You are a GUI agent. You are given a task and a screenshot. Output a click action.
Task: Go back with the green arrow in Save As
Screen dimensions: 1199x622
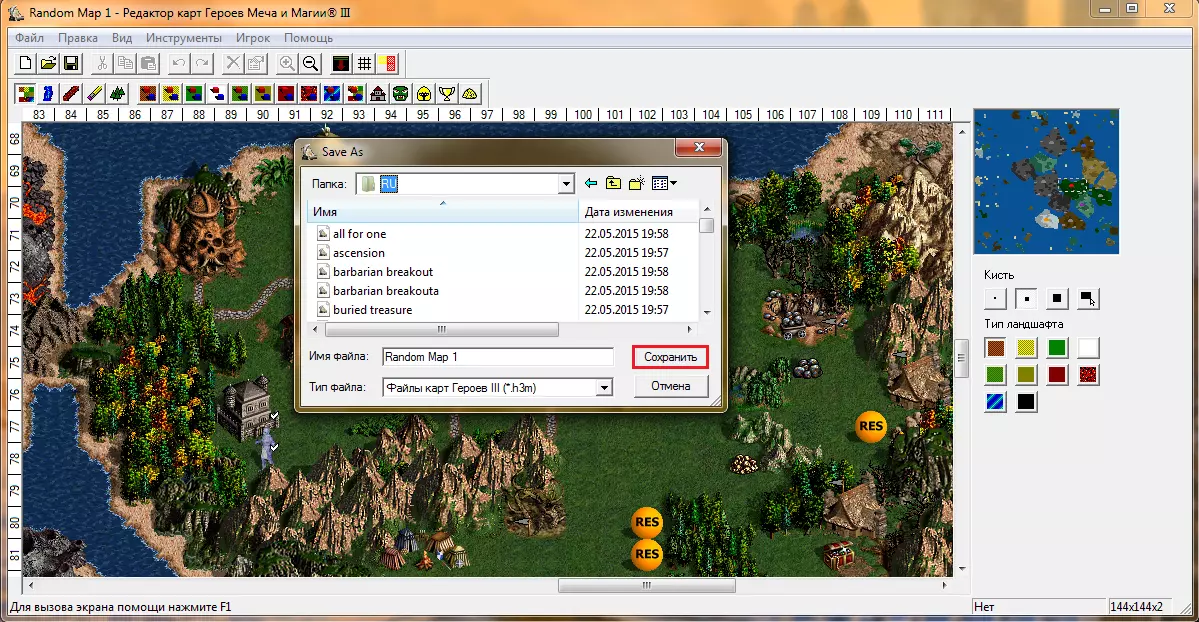(x=591, y=183)
